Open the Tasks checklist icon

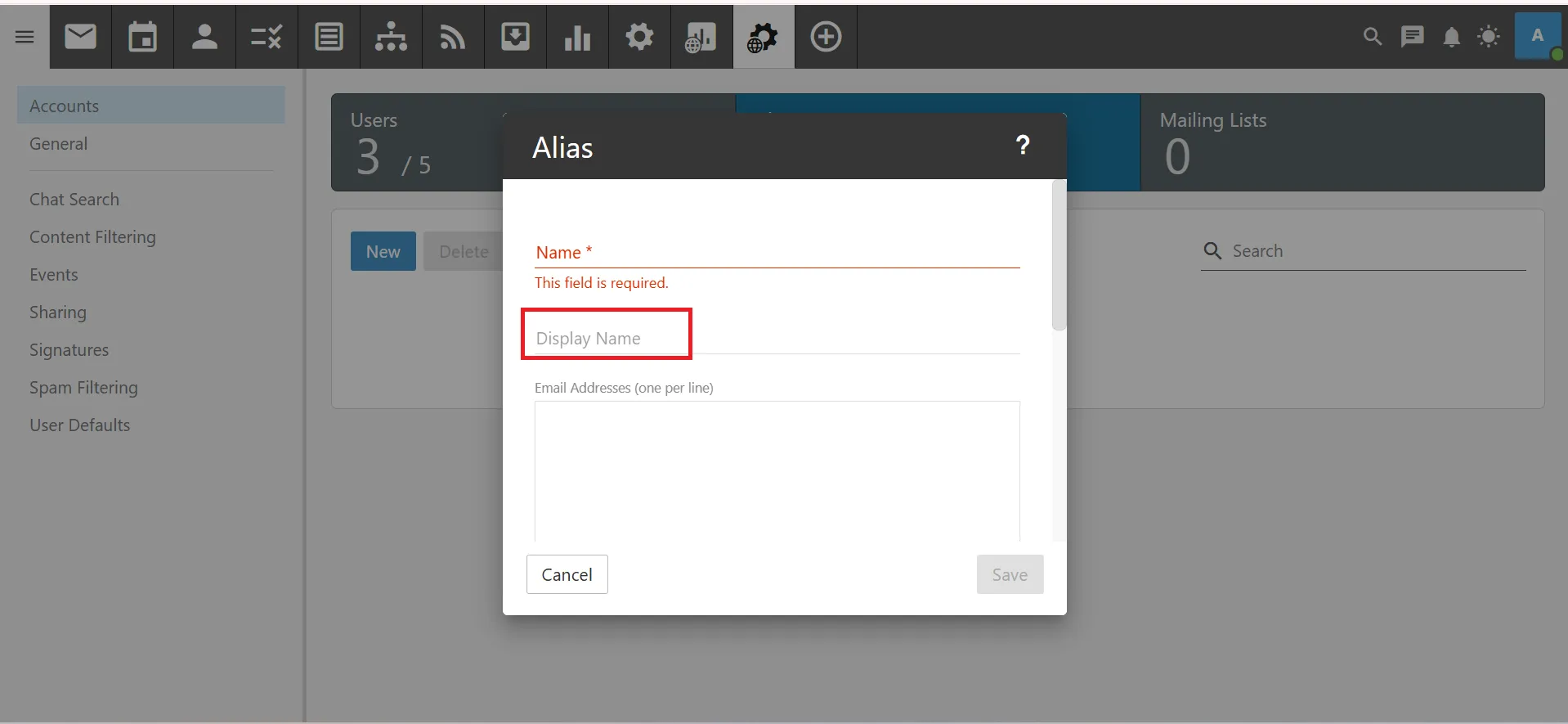(267, 37)
